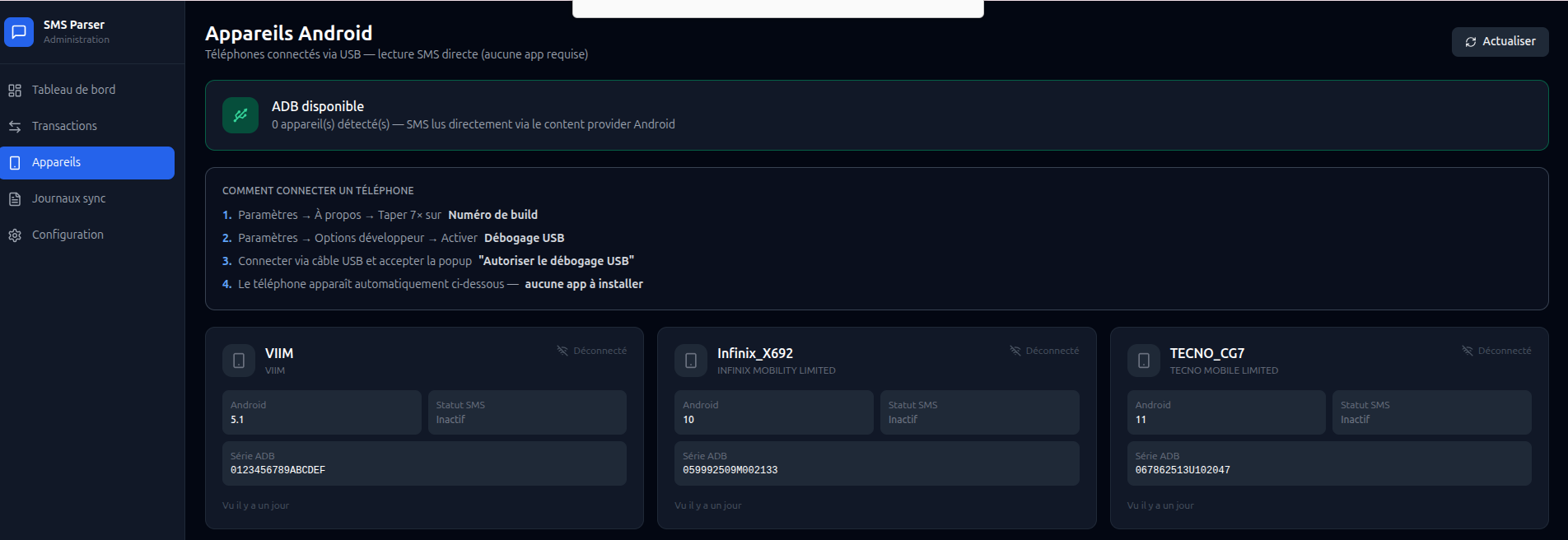1568x540 pixels.
Task: Click the '0 appareil(s) détecté(s)' message
Action: pos(474,124)
